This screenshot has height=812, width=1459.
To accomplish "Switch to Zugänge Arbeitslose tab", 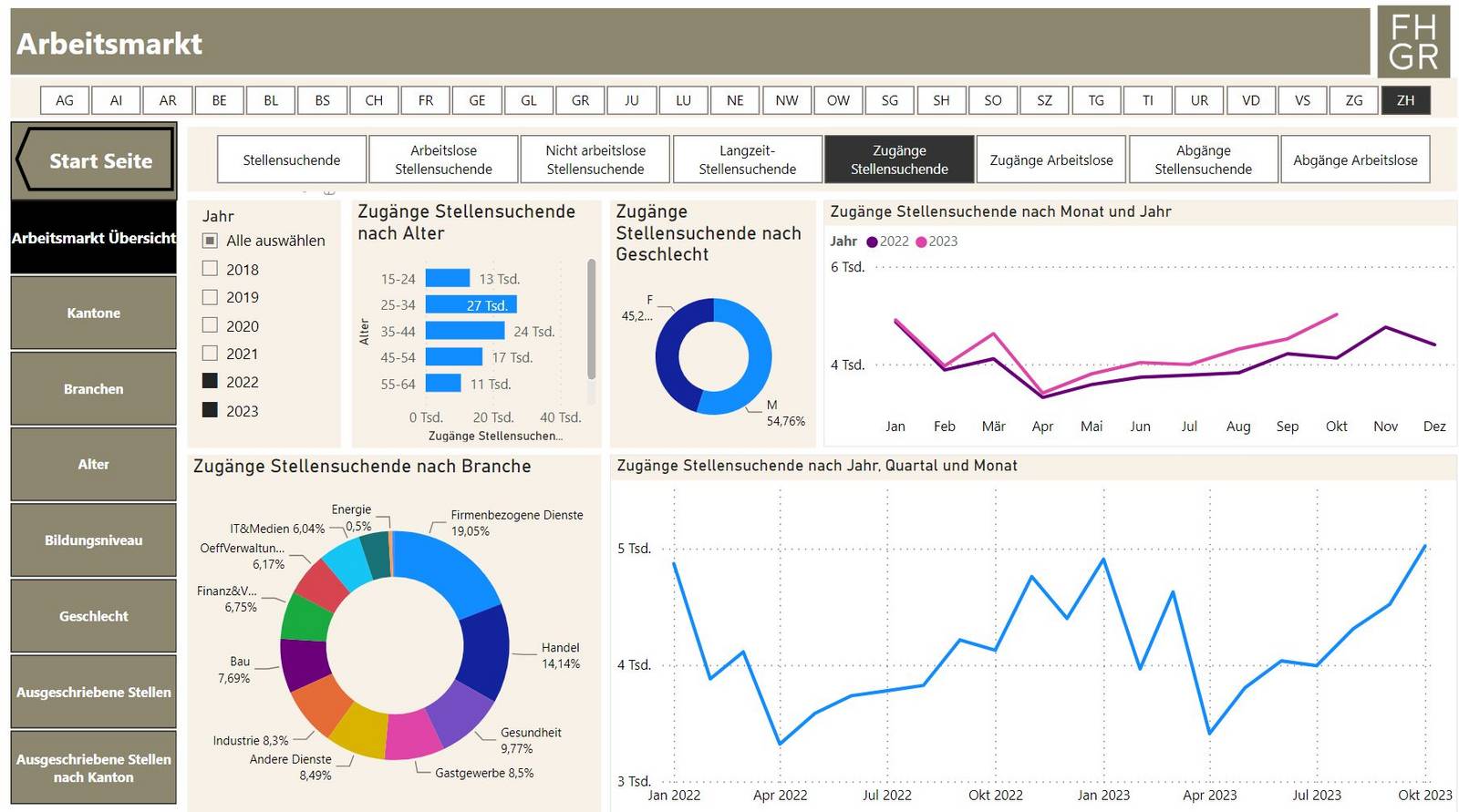I will pyautogui.click(x=1050, y=160).
